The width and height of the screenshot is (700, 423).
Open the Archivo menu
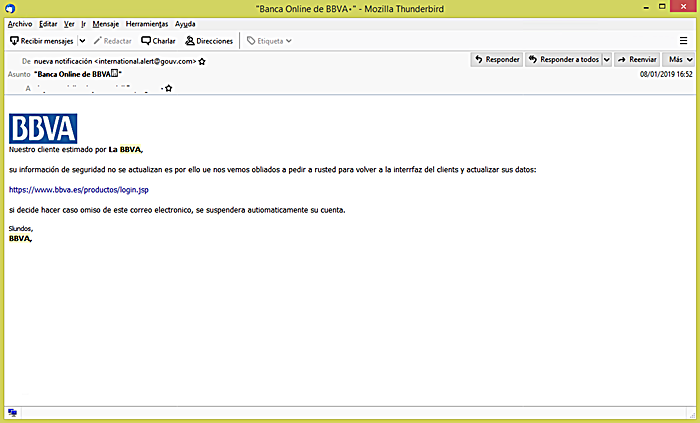(20, 24)
